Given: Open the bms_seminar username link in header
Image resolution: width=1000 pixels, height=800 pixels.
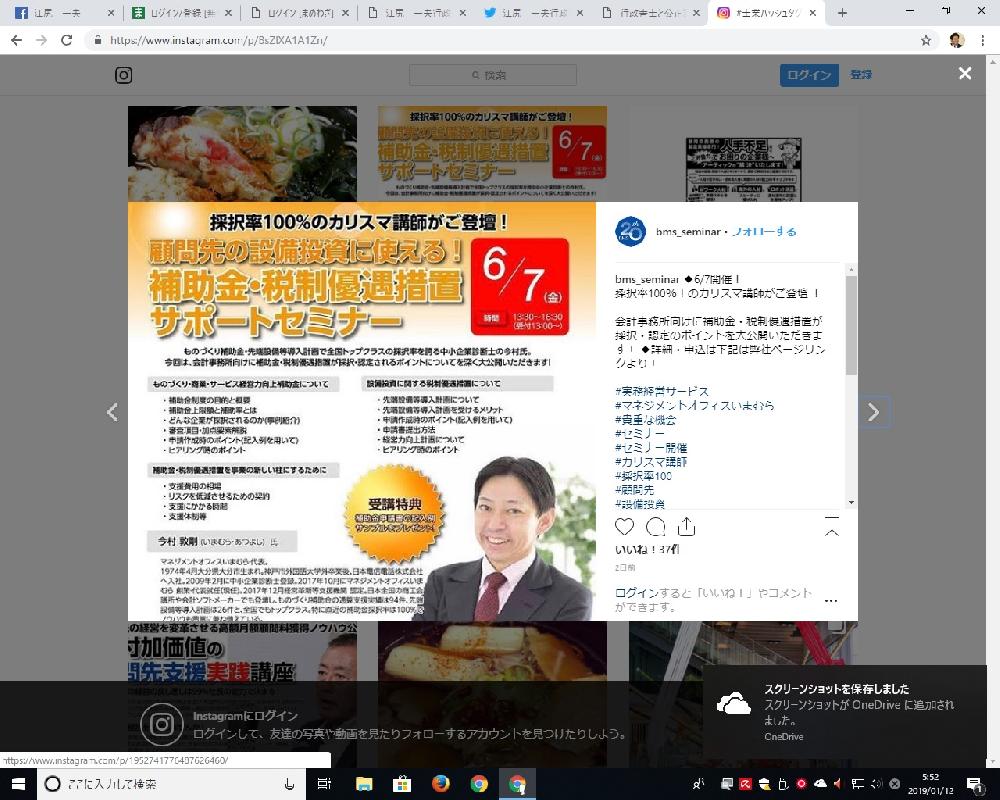Looking at the screenshot, I should coord(688,232).
